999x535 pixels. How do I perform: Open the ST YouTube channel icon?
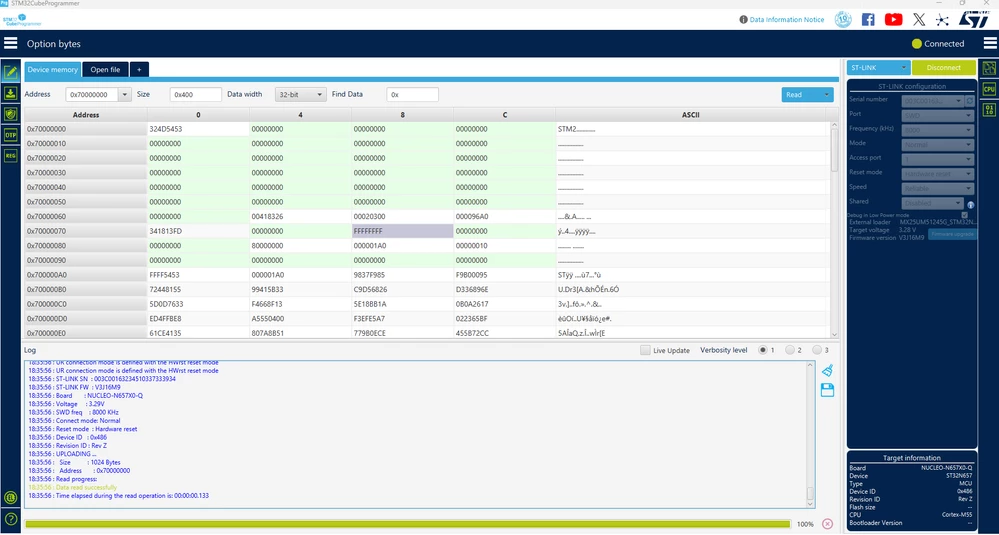(x=893, y=19)
